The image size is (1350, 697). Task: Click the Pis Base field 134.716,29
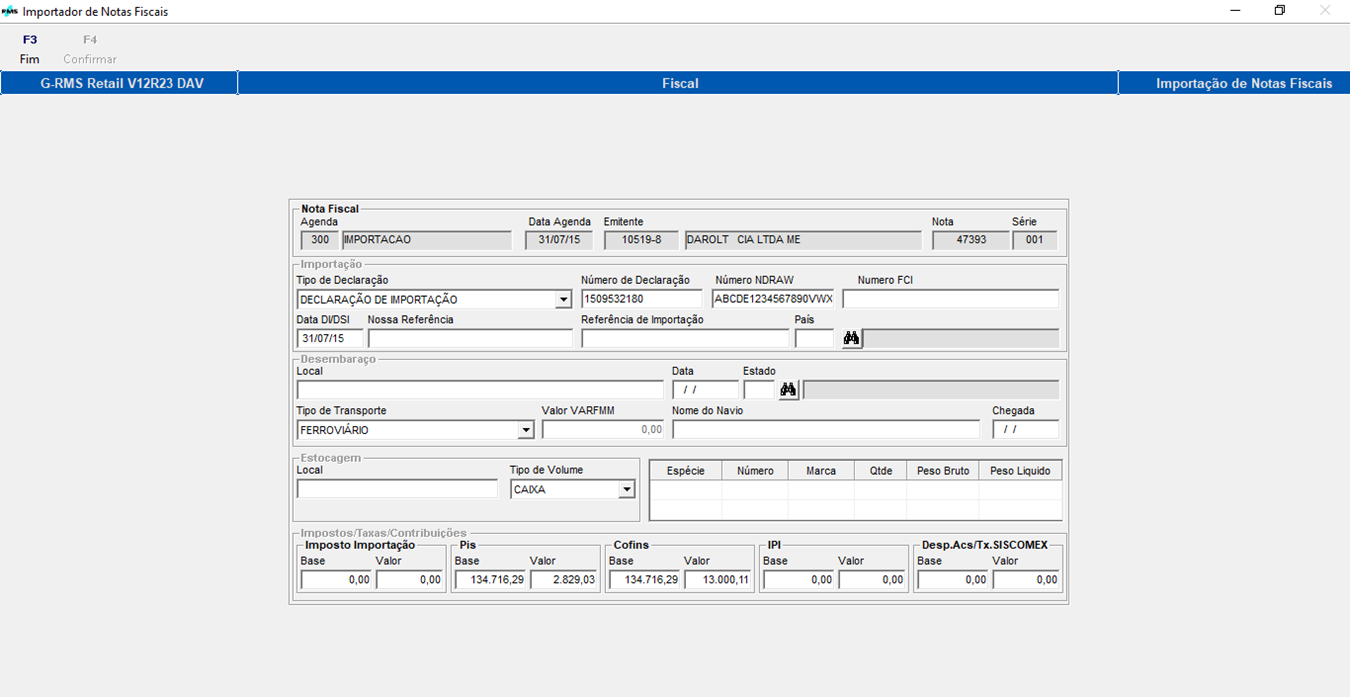[491, 580]
